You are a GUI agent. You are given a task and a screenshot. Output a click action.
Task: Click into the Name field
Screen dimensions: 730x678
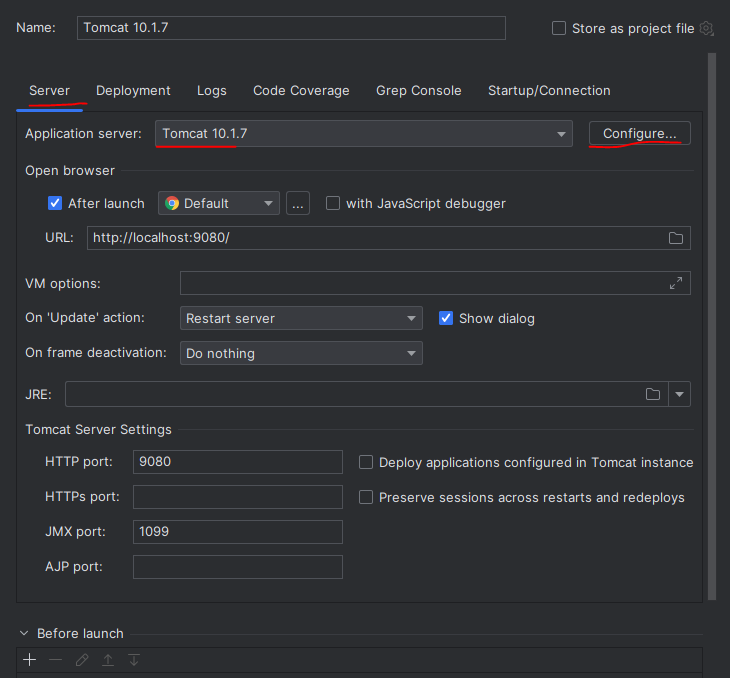[x=291, y=28]
